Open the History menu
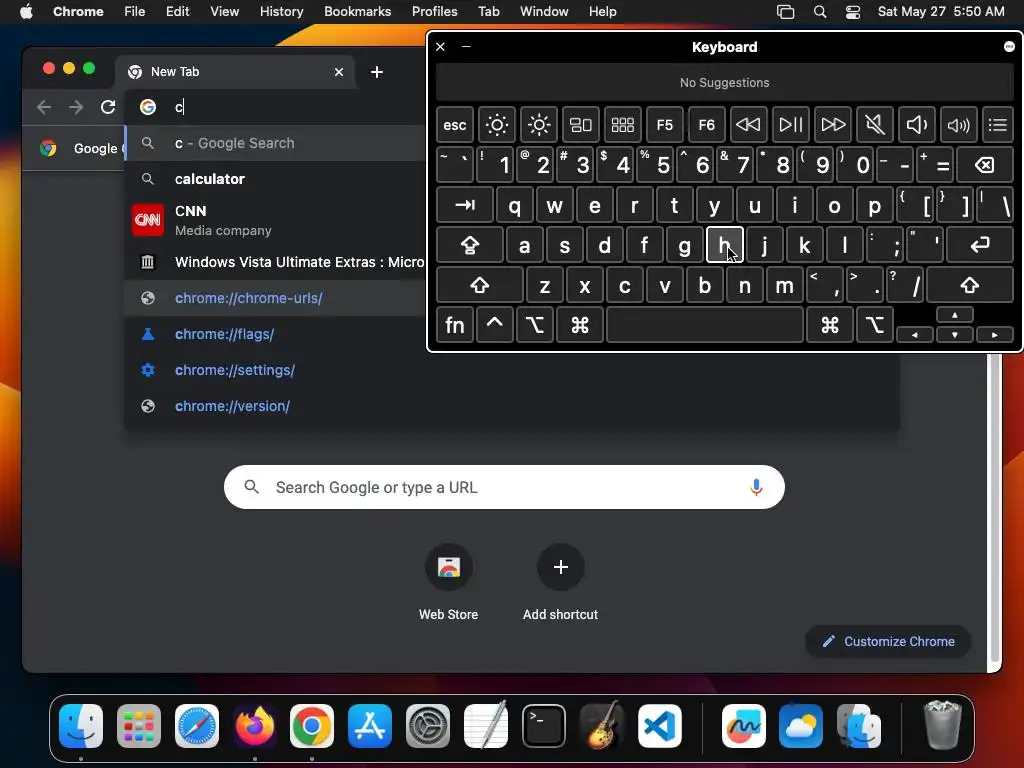Screen dimensions: 1024x768 [x=281, y=11]
